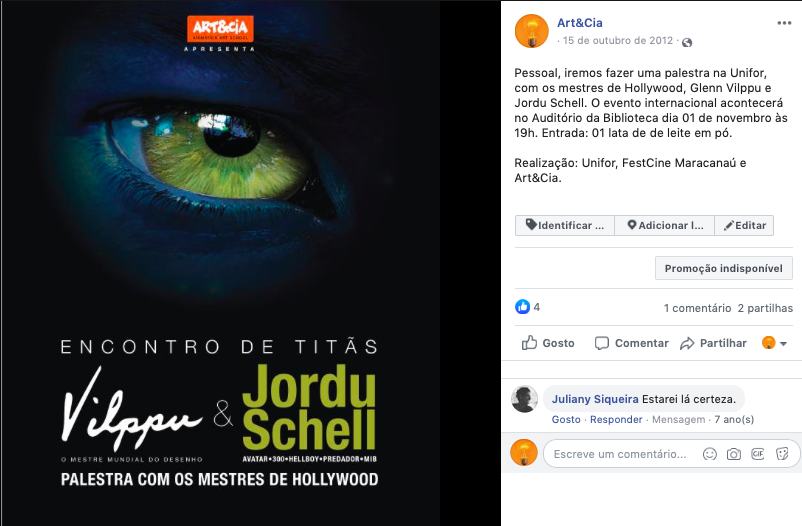Click Identificar tag photo button

pos(565,226)
